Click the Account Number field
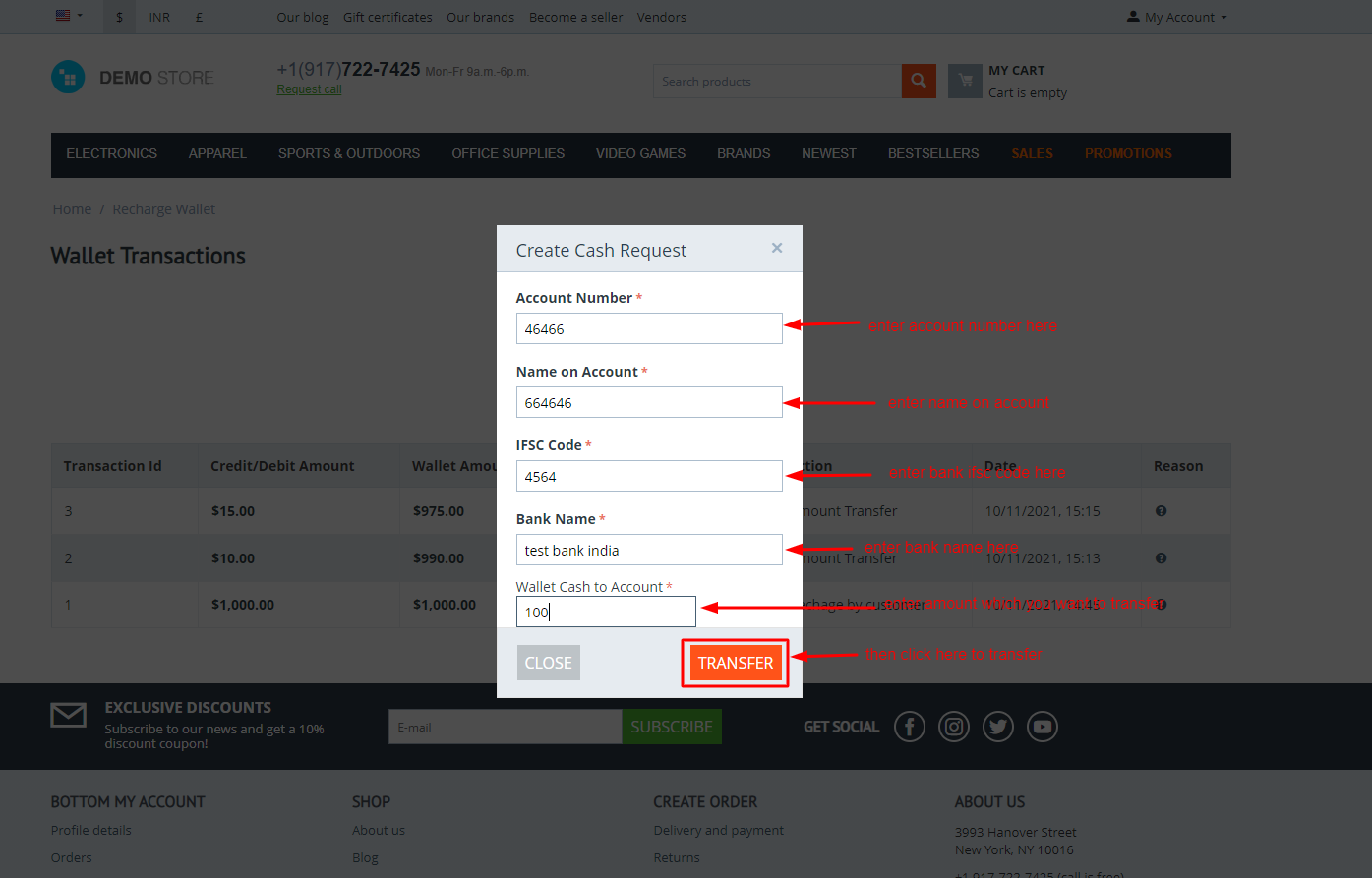Image resolution: width=1372 pixels, height=878 pixels. point(648,328)
